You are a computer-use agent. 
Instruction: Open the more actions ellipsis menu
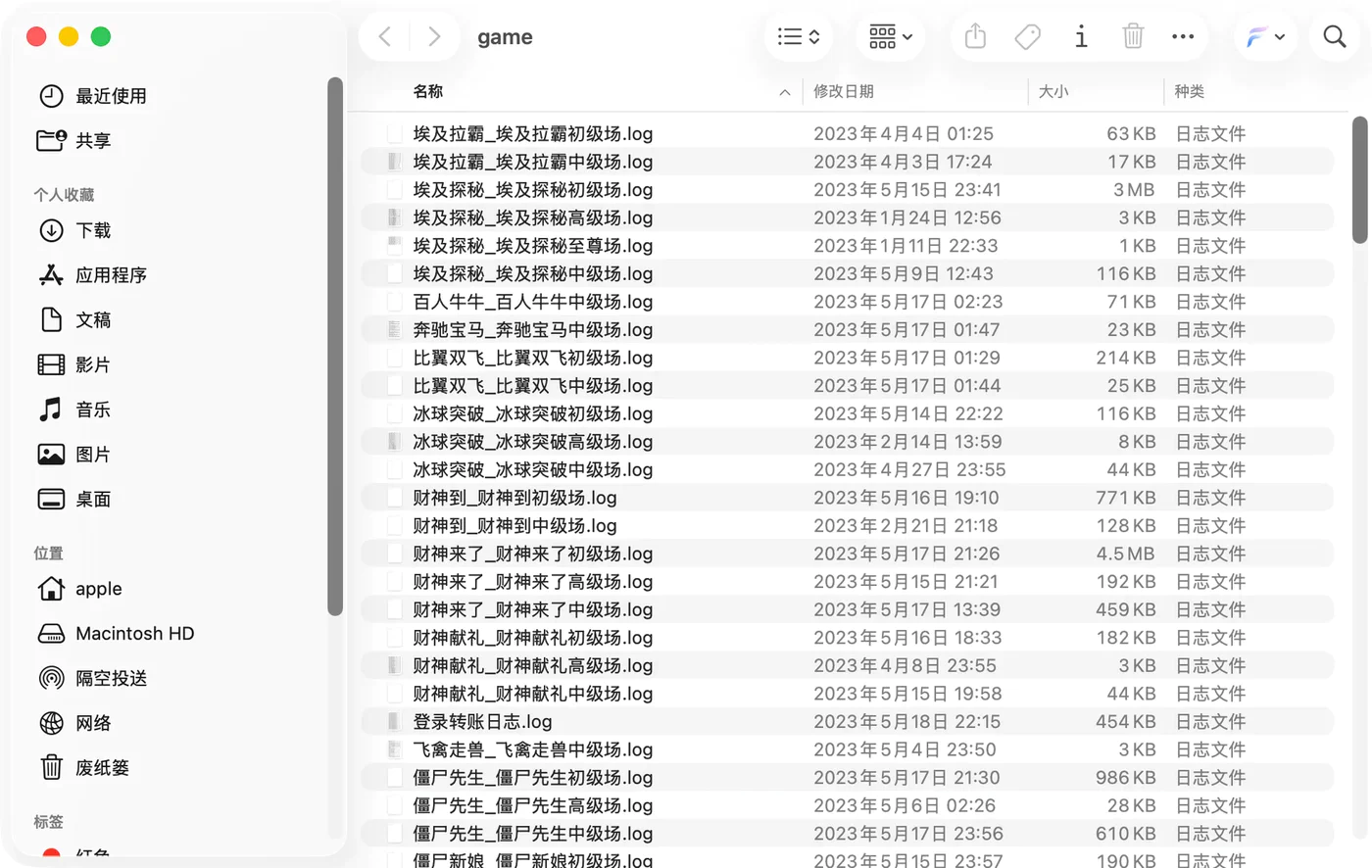1183,37
